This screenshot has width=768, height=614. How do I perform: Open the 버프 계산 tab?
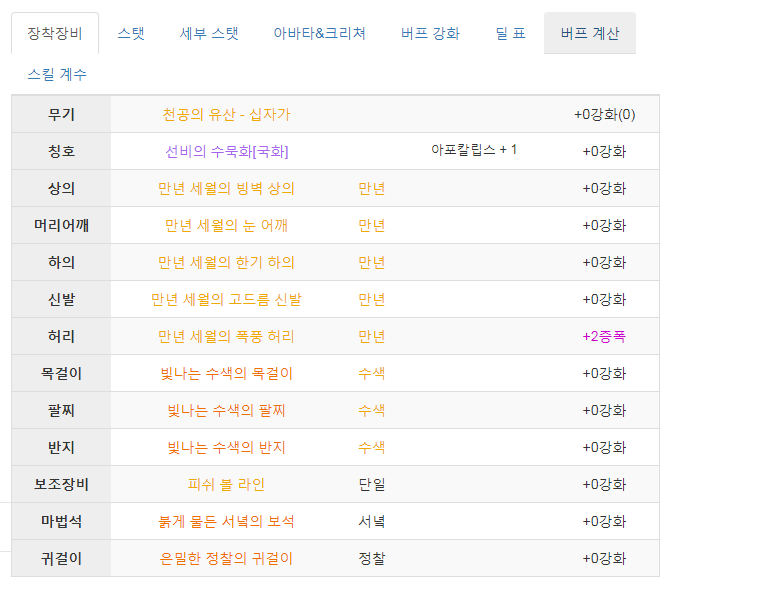590,33
